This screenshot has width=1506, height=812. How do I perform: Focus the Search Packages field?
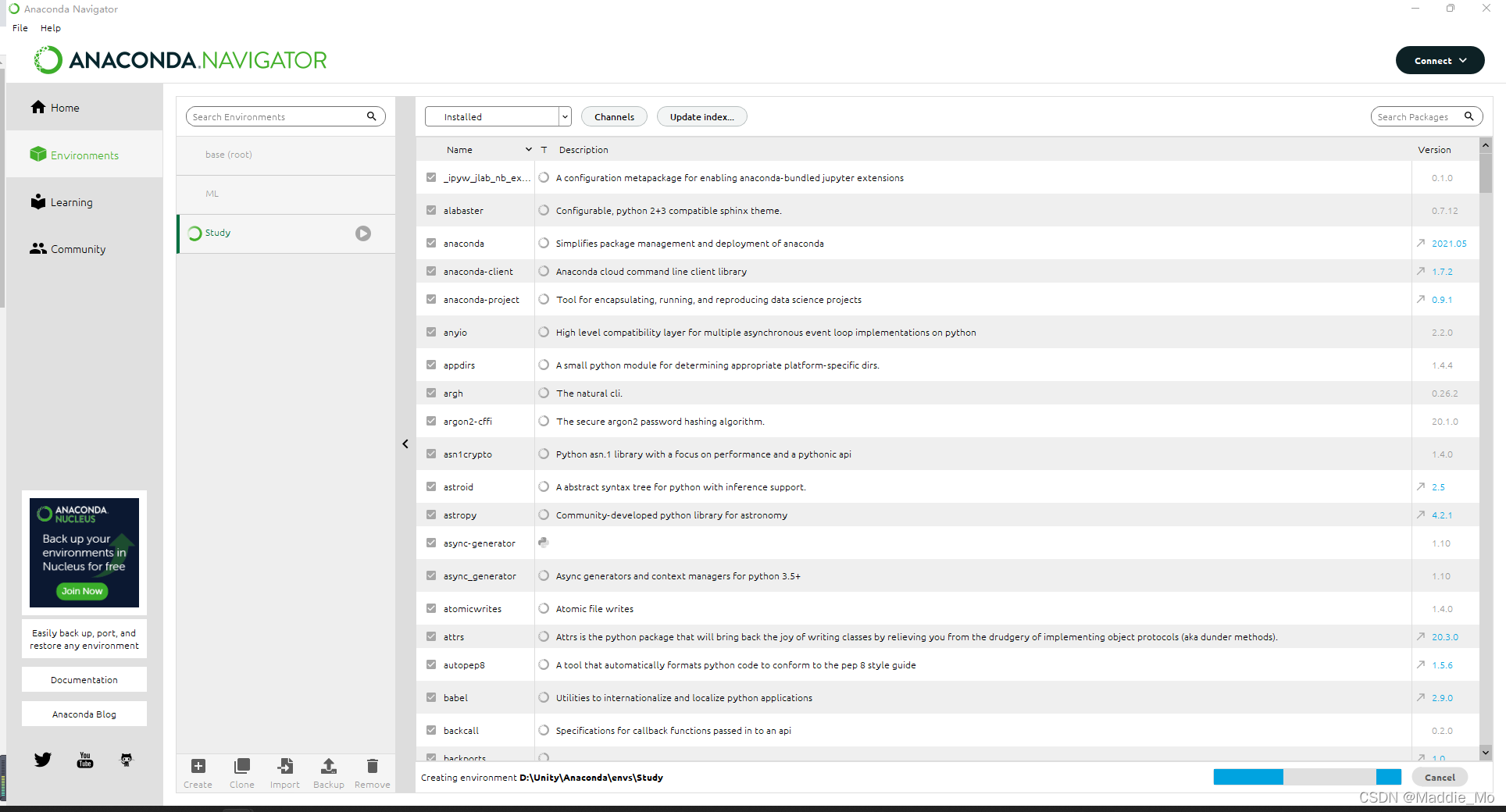coord(1426,116)
